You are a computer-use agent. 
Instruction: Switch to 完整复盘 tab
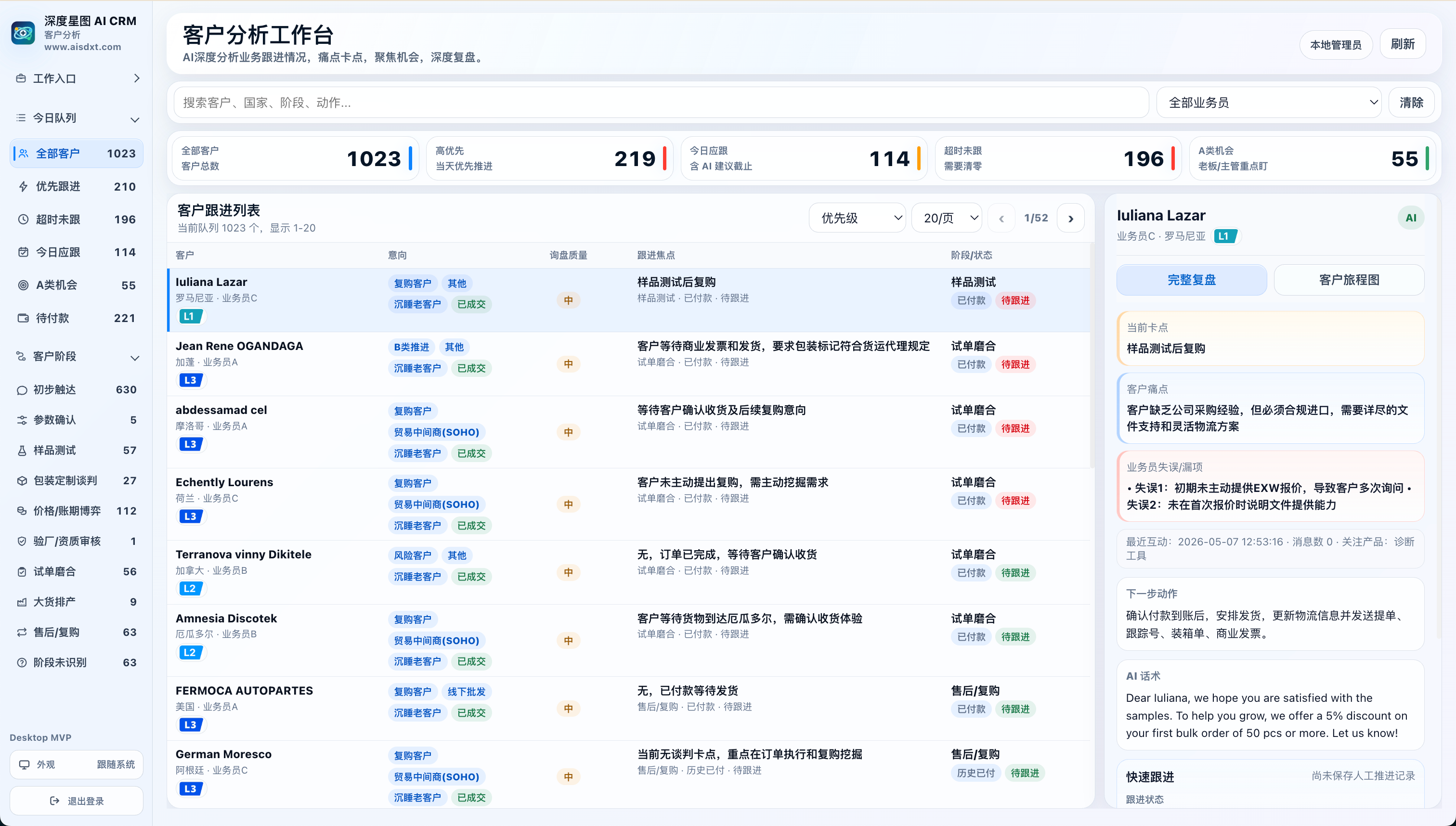(1192, 280)
